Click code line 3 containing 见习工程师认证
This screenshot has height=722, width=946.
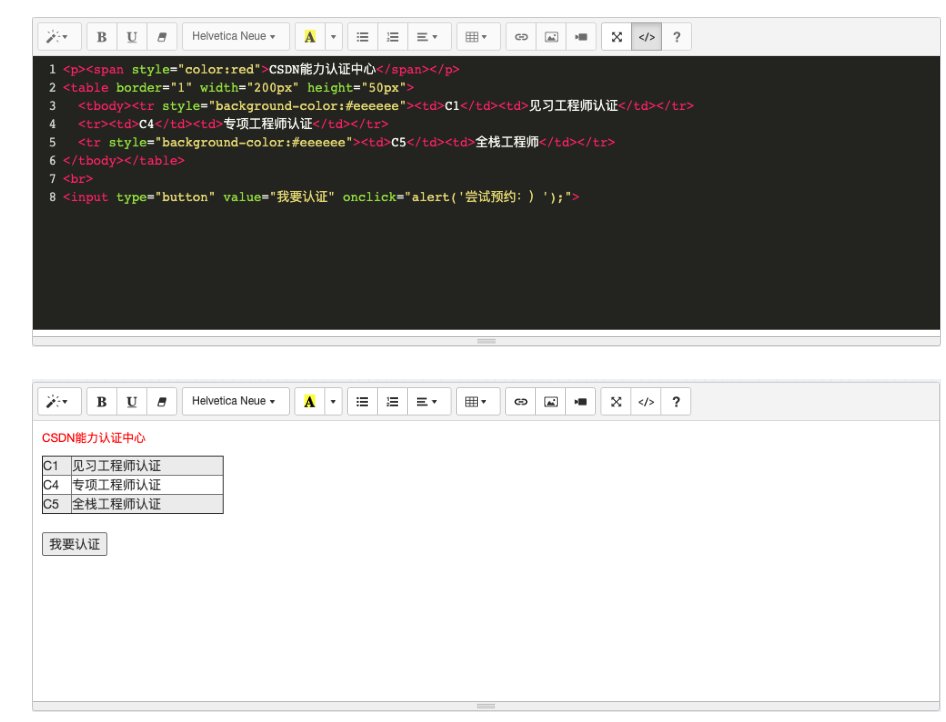(386, 106)
